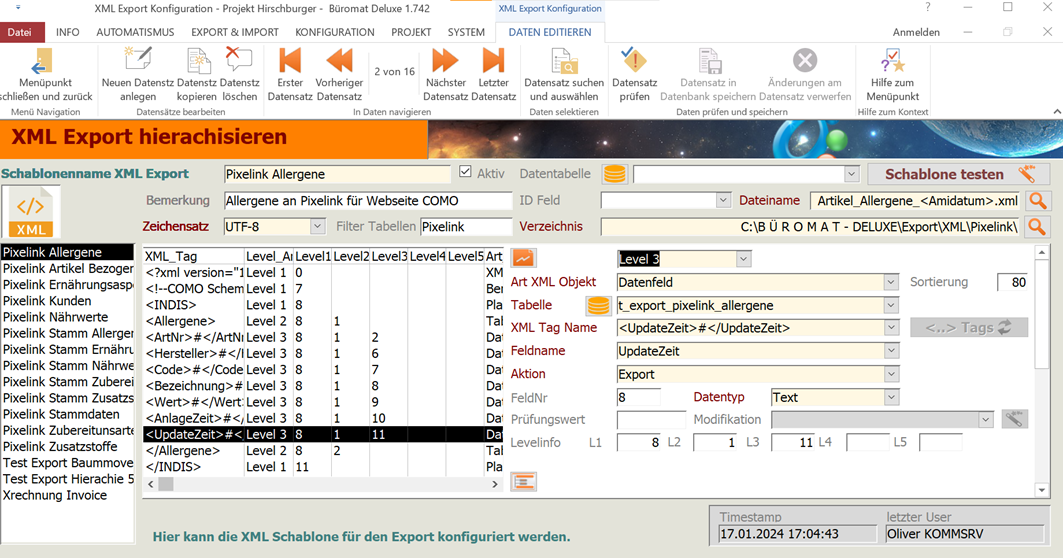1063x558 pixels.
Task: Click the Datensatz kopieren icon
Action: tap(197, 61)
